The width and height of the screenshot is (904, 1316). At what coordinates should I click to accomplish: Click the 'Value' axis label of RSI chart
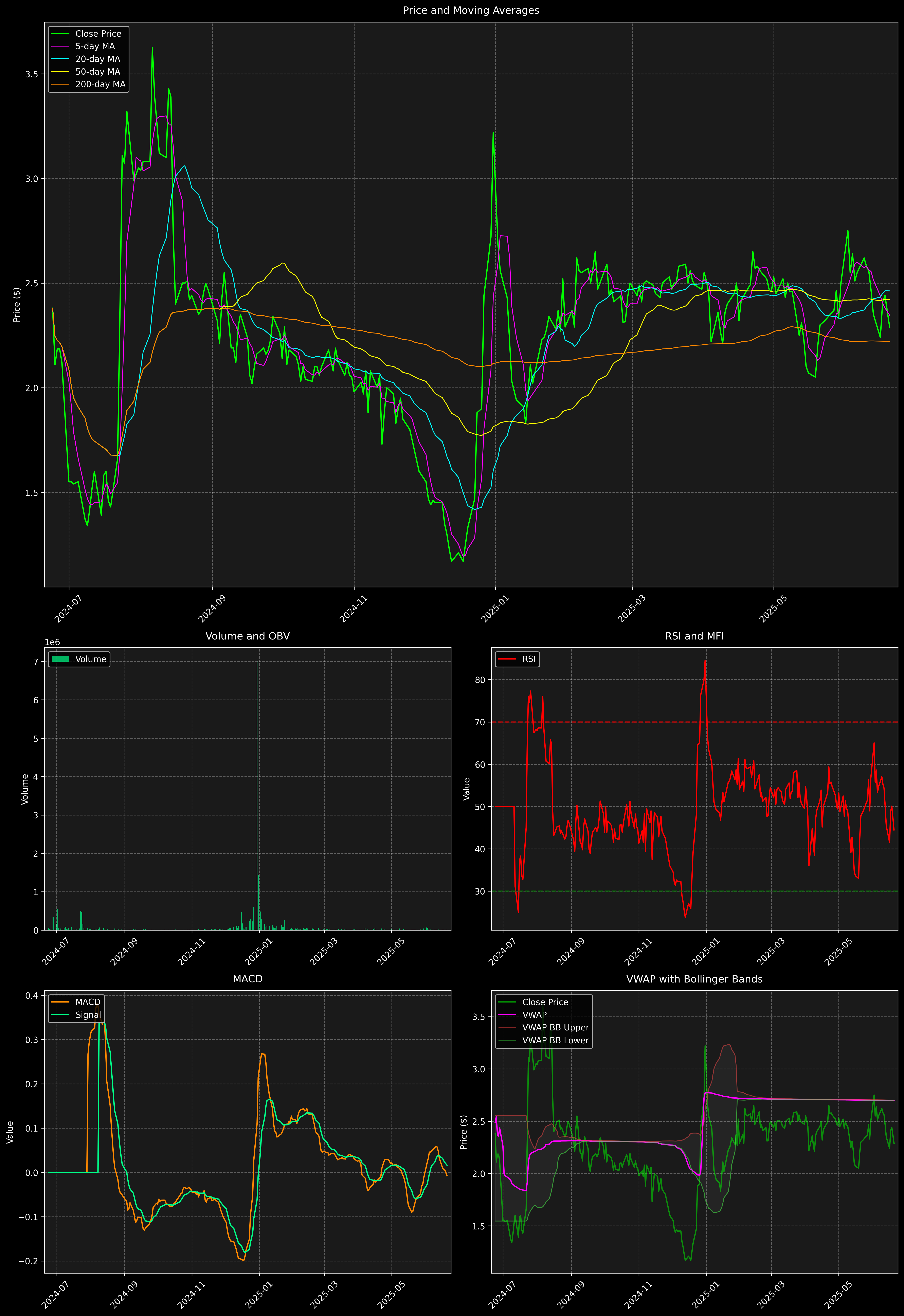pos(467,789)
